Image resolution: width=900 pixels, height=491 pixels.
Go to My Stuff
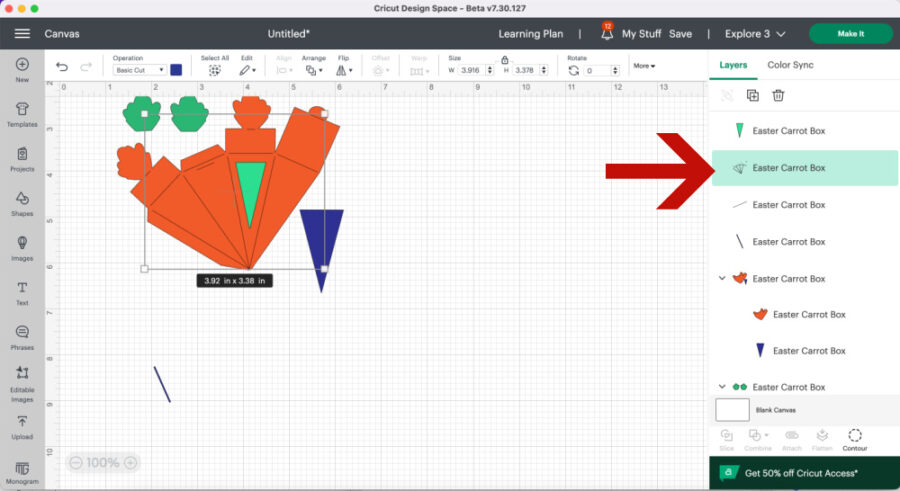coord(641,34)
